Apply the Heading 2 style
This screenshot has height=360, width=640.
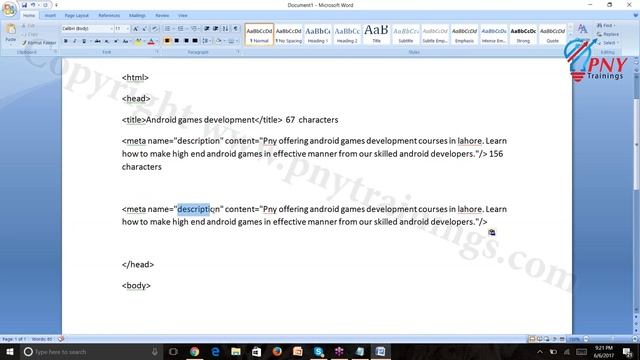click(x=347, y=34)
